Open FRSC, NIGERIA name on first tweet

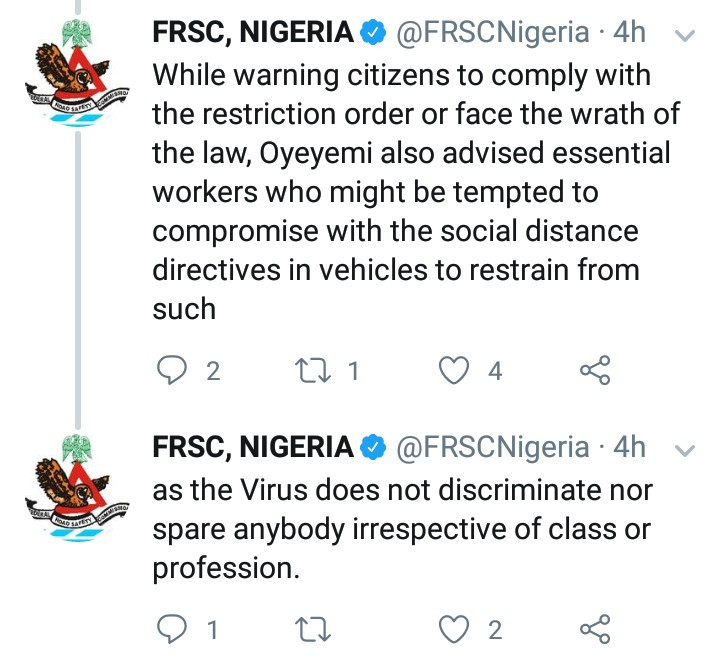253,33
